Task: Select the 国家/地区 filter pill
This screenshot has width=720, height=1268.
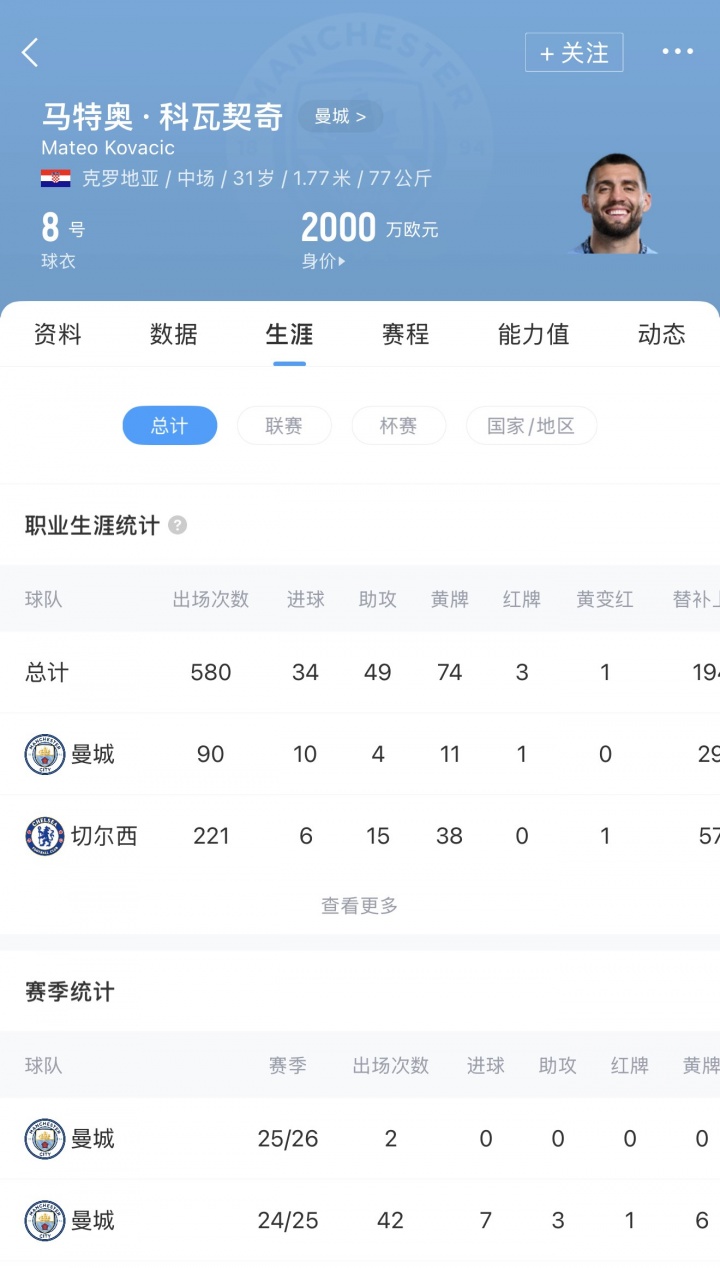Action: click(531, 426)
